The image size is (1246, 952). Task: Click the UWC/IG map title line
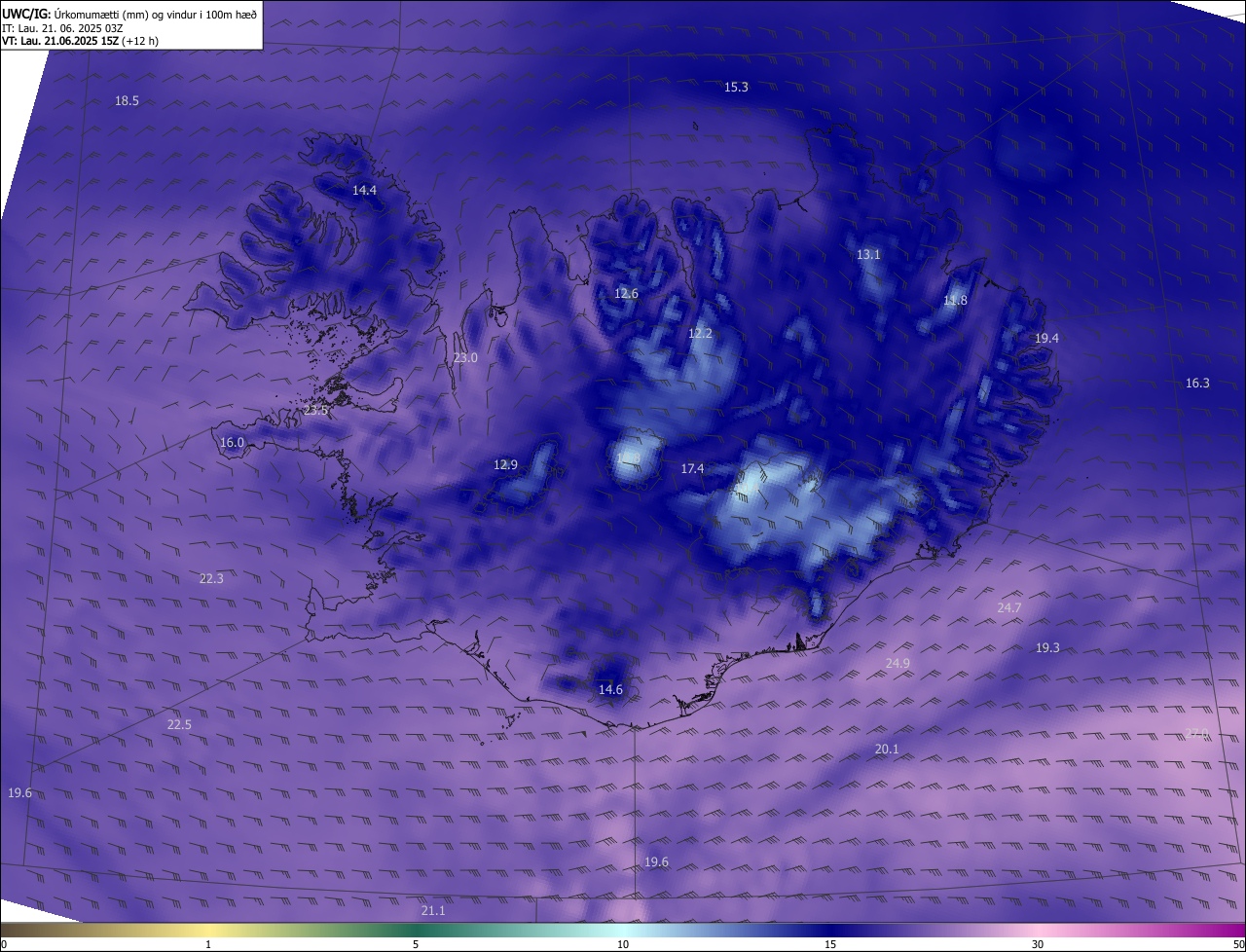pyautogui.click(x=129, y=14)
